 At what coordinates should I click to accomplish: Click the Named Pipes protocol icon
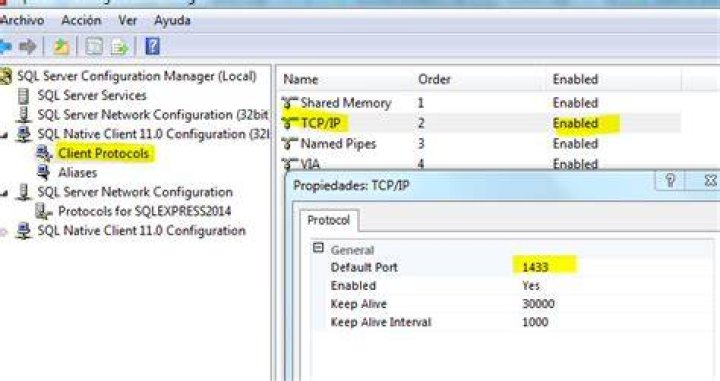tap(290, 144)
